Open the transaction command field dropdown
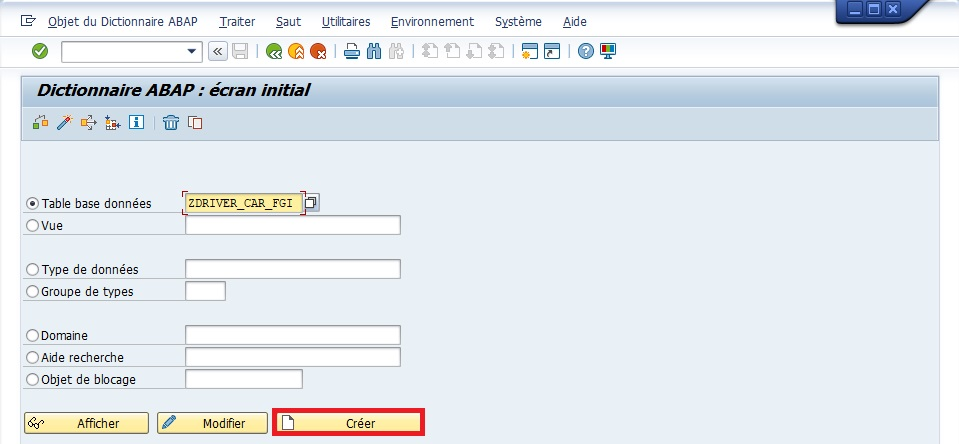This screenshot has width=959, height=444. pyautogui.click(x=193, y=51)
